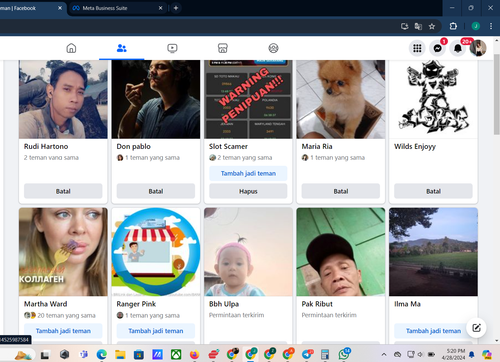Open the Xbox app from taskbar
500x362 pixels.
click(x=176, y=354)
